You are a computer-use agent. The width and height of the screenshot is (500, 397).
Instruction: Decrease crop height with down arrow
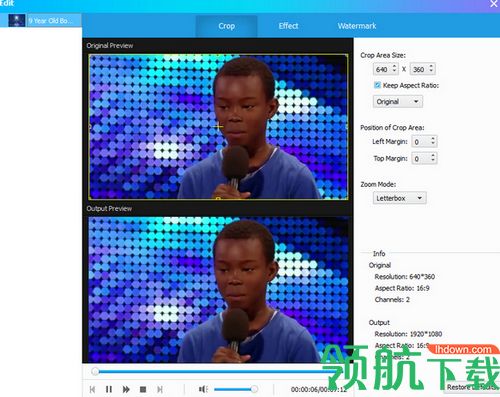[x=431, y=72]
